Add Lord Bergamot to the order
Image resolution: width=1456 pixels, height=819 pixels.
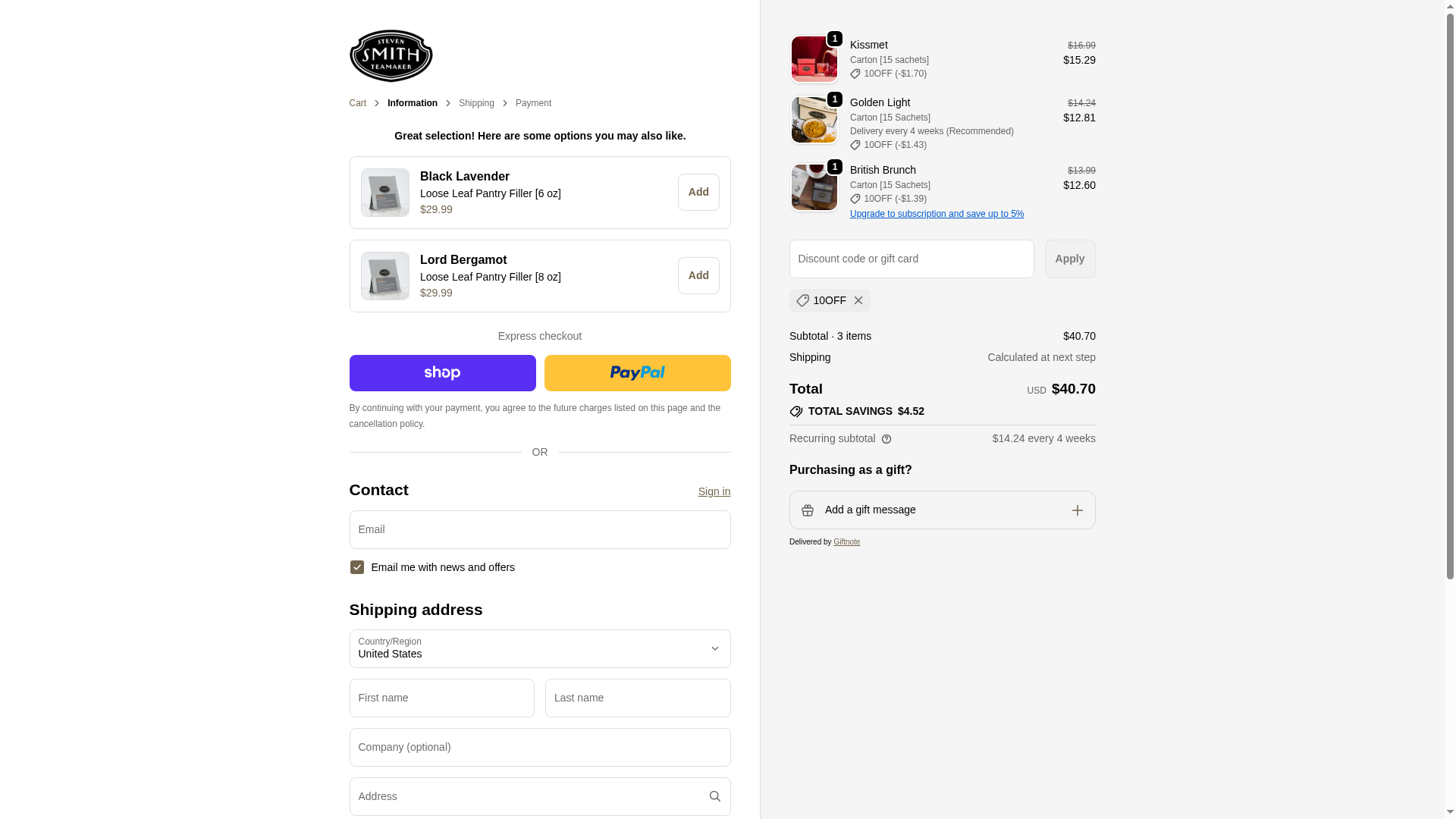[698, 276]
